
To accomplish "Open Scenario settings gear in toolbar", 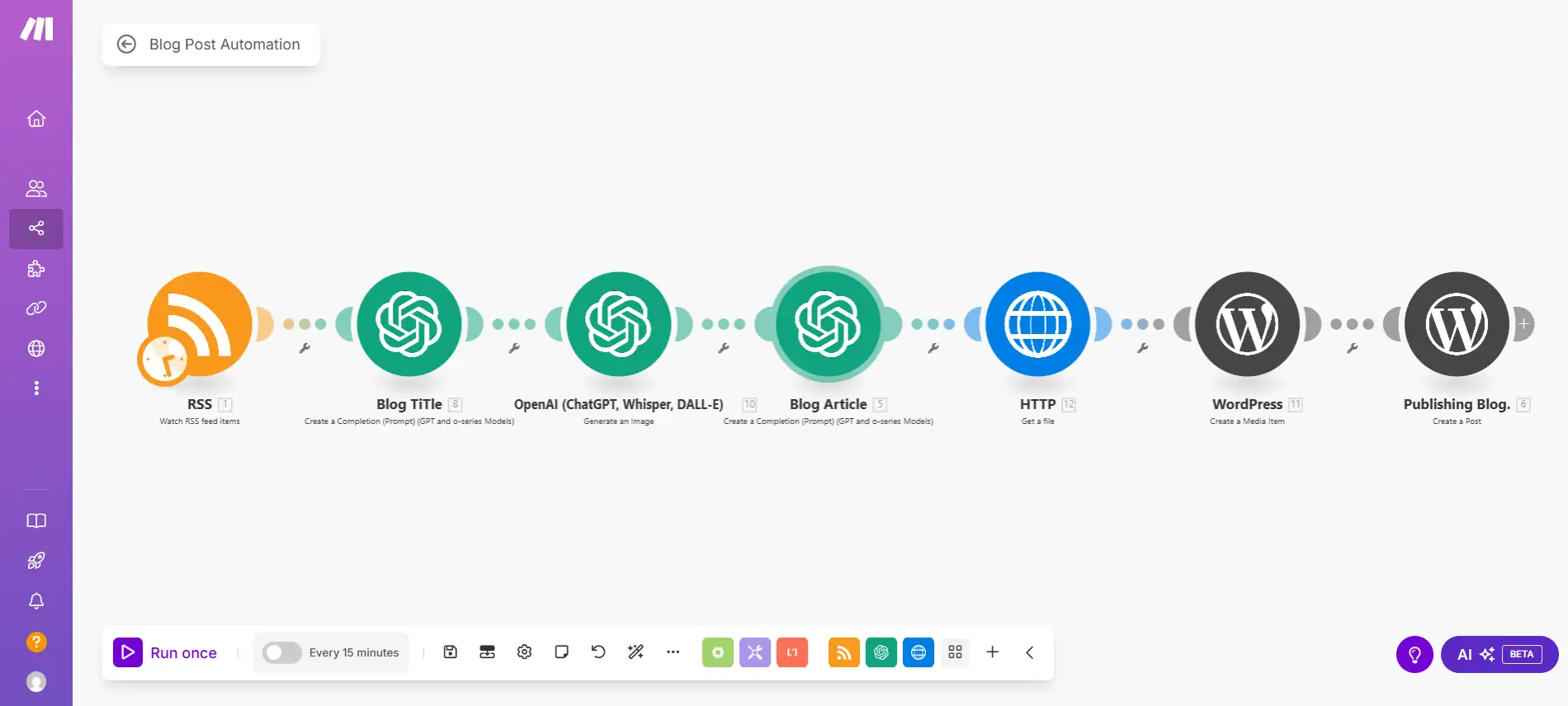I will tap(524, 652).
